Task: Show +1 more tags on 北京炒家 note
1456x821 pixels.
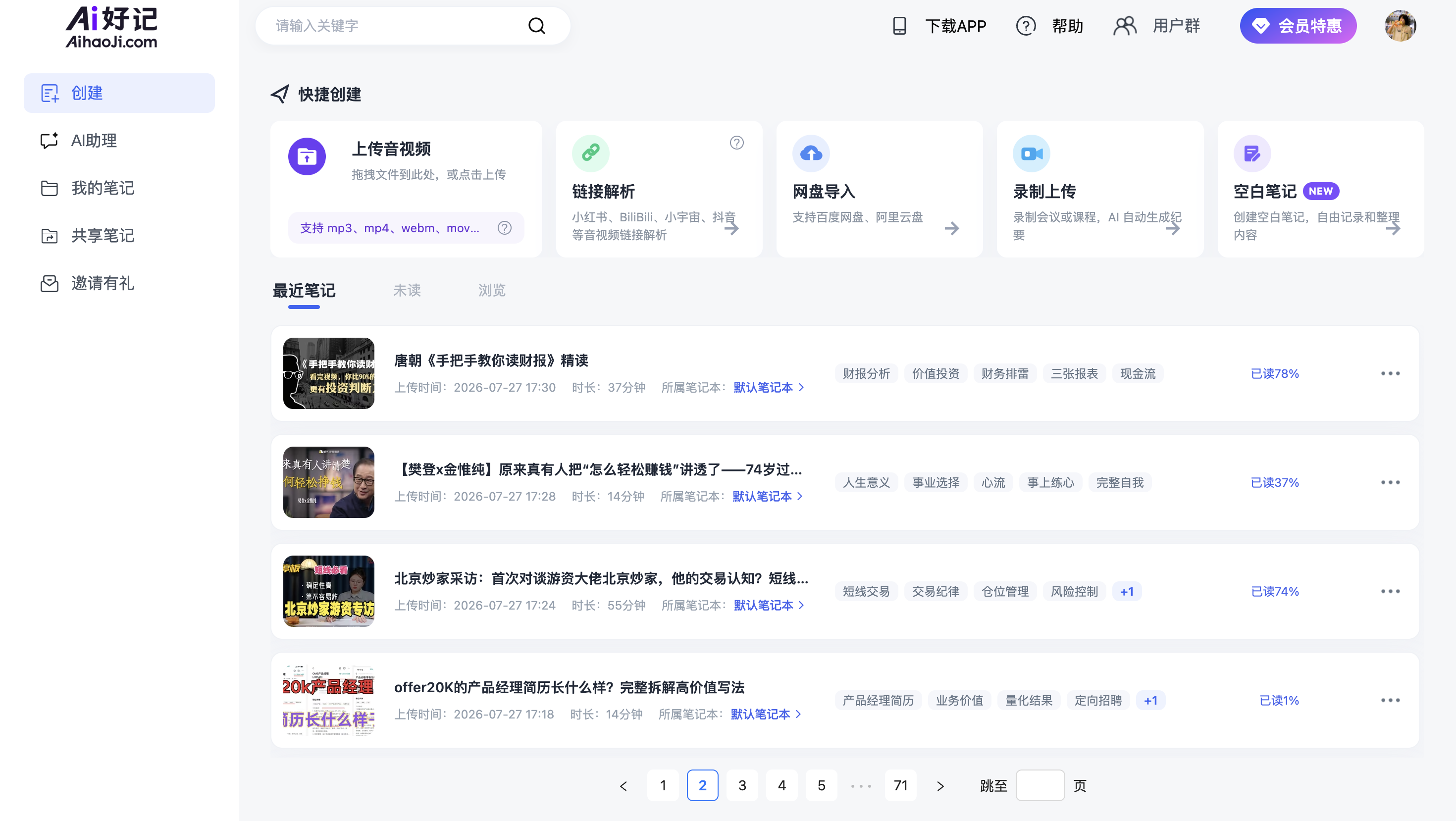Action: pos(1127,592)
